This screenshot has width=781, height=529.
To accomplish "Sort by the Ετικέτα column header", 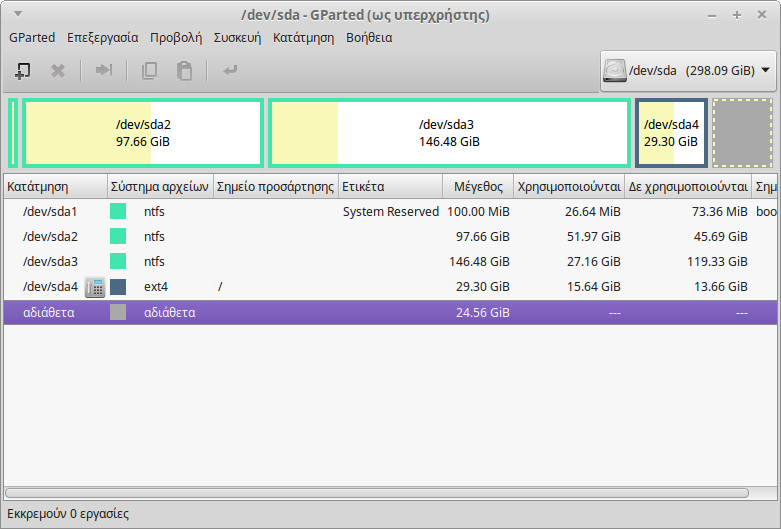I will pyautogui.click(x=390, y=187).
